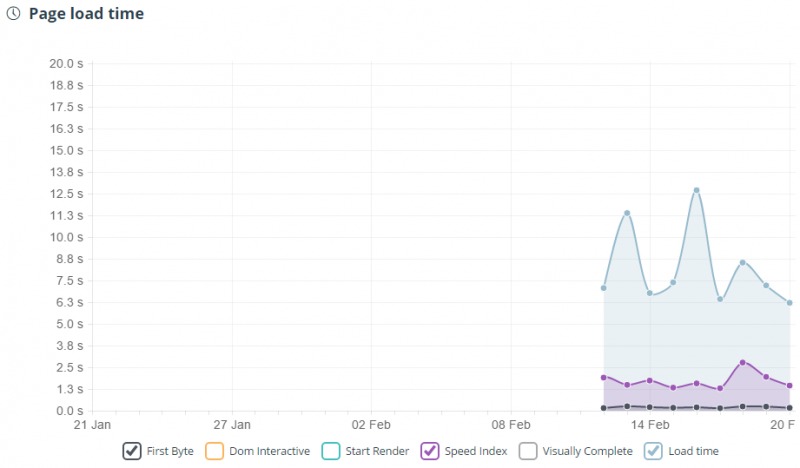The width and height of the screenshot is (800, 468).
Task: Uncheck the First Byte checkbox
Action: 132,451
